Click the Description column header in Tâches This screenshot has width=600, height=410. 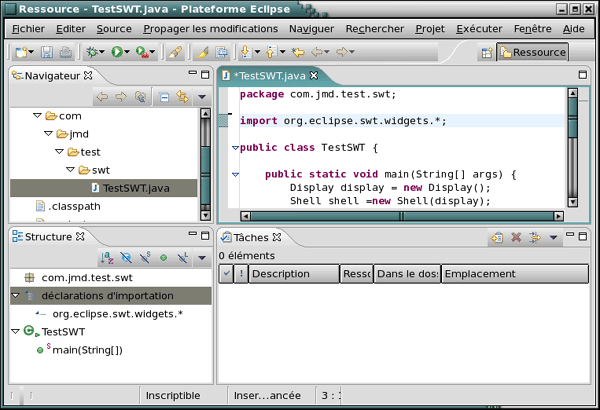pos(294,273)
